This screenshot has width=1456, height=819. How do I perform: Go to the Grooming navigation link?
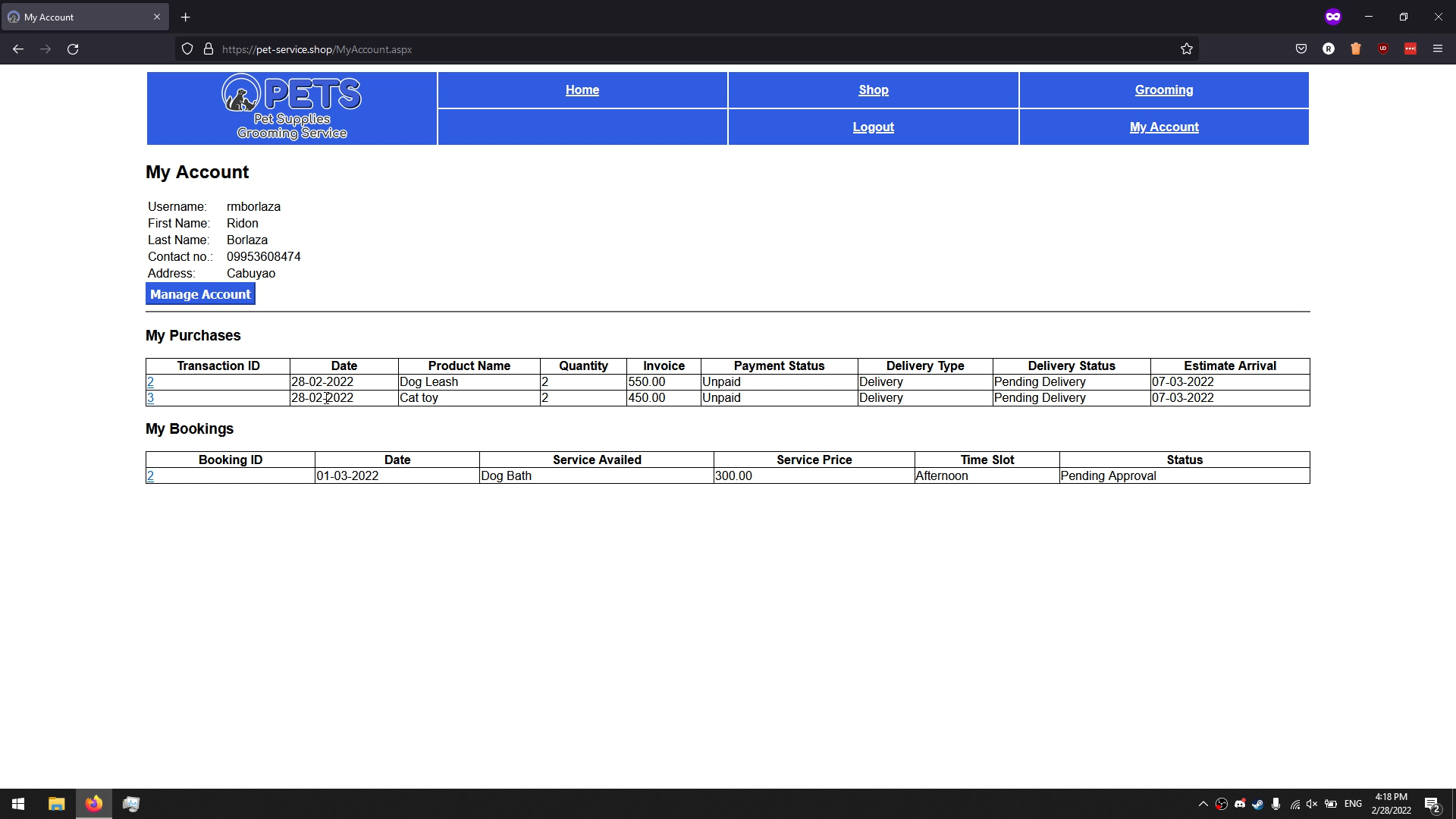click(x=1163, y=89)
